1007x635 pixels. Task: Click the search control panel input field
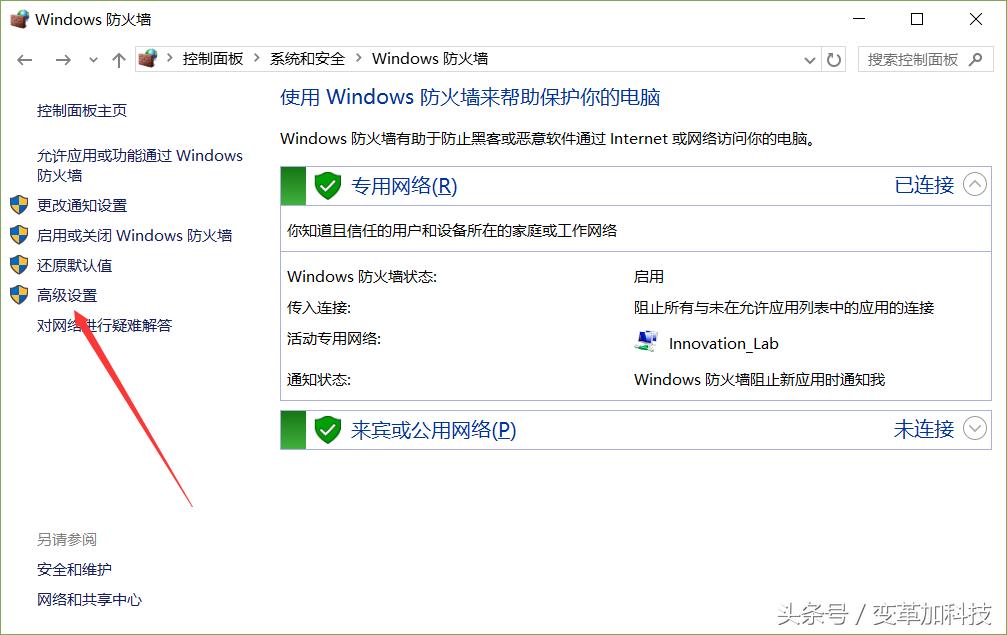point(915,59)
